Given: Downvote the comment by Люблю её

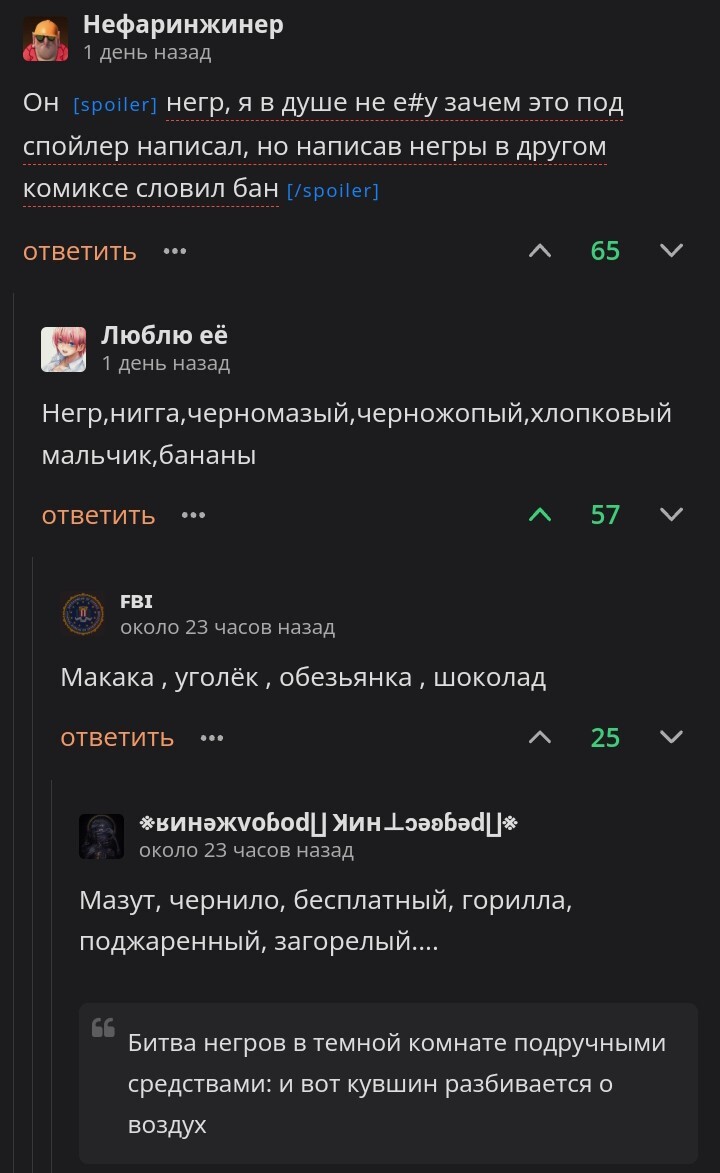Looking at the screenshot, I should (672, 515).
